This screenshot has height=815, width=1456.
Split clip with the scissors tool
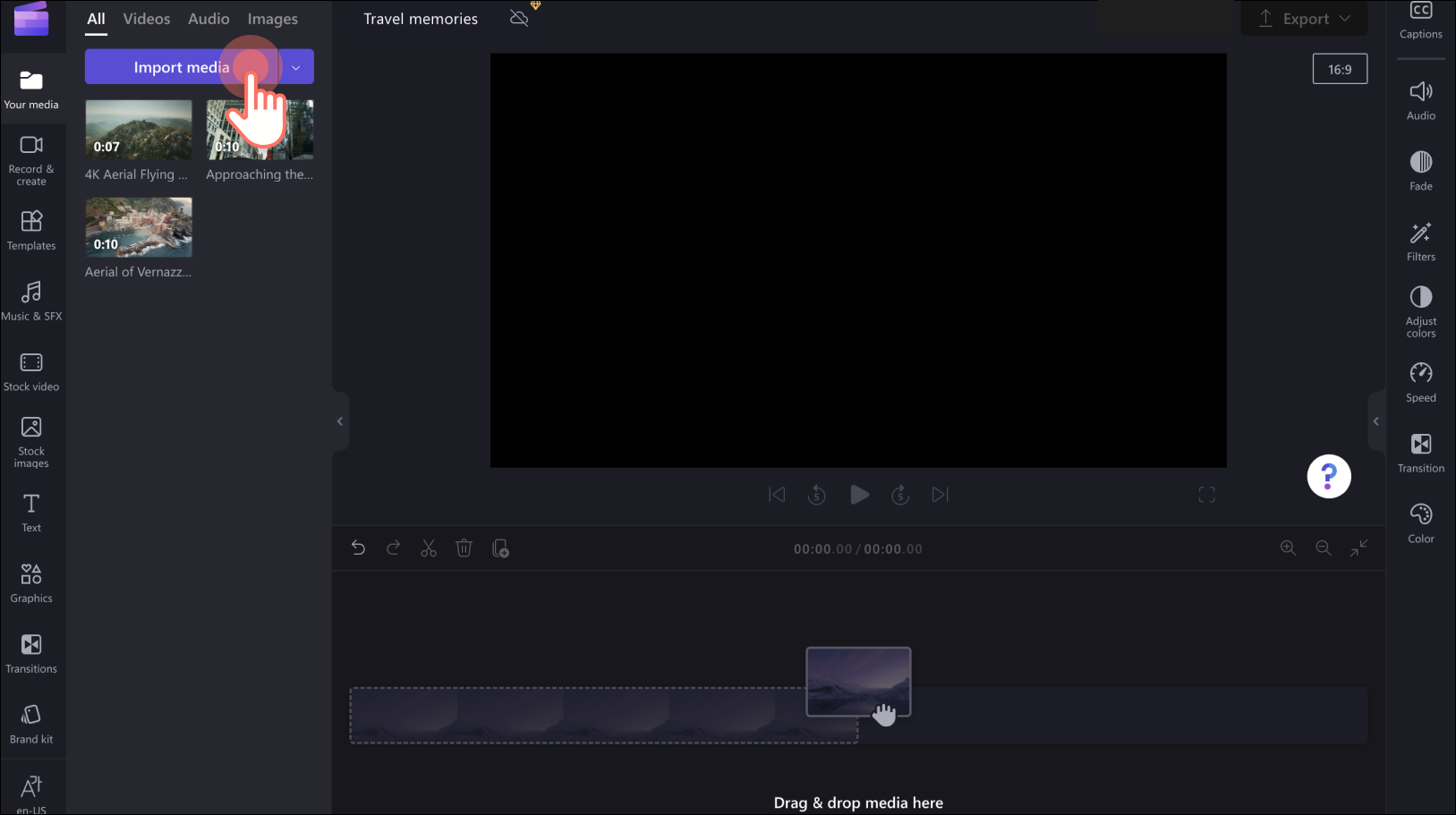[429, 548]
